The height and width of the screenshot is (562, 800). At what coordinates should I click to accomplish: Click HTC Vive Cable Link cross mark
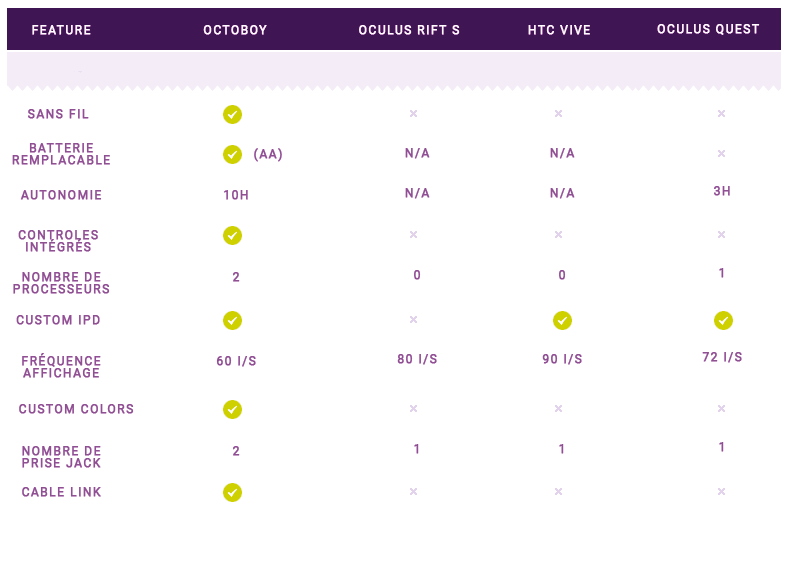(x=559, y=491)
